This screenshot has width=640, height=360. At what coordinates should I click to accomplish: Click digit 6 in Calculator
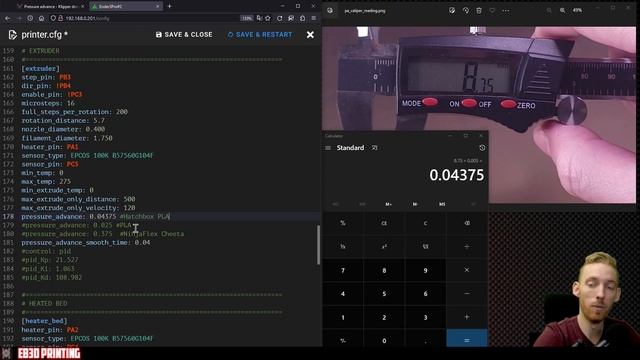pos(425,293)
